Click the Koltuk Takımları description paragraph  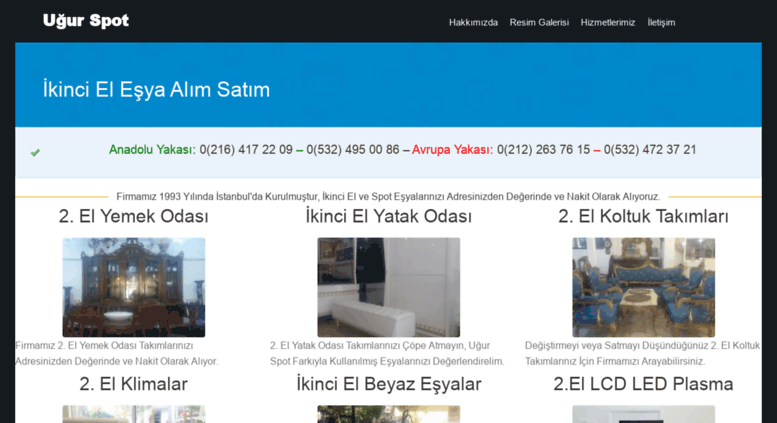coord(642,353)
